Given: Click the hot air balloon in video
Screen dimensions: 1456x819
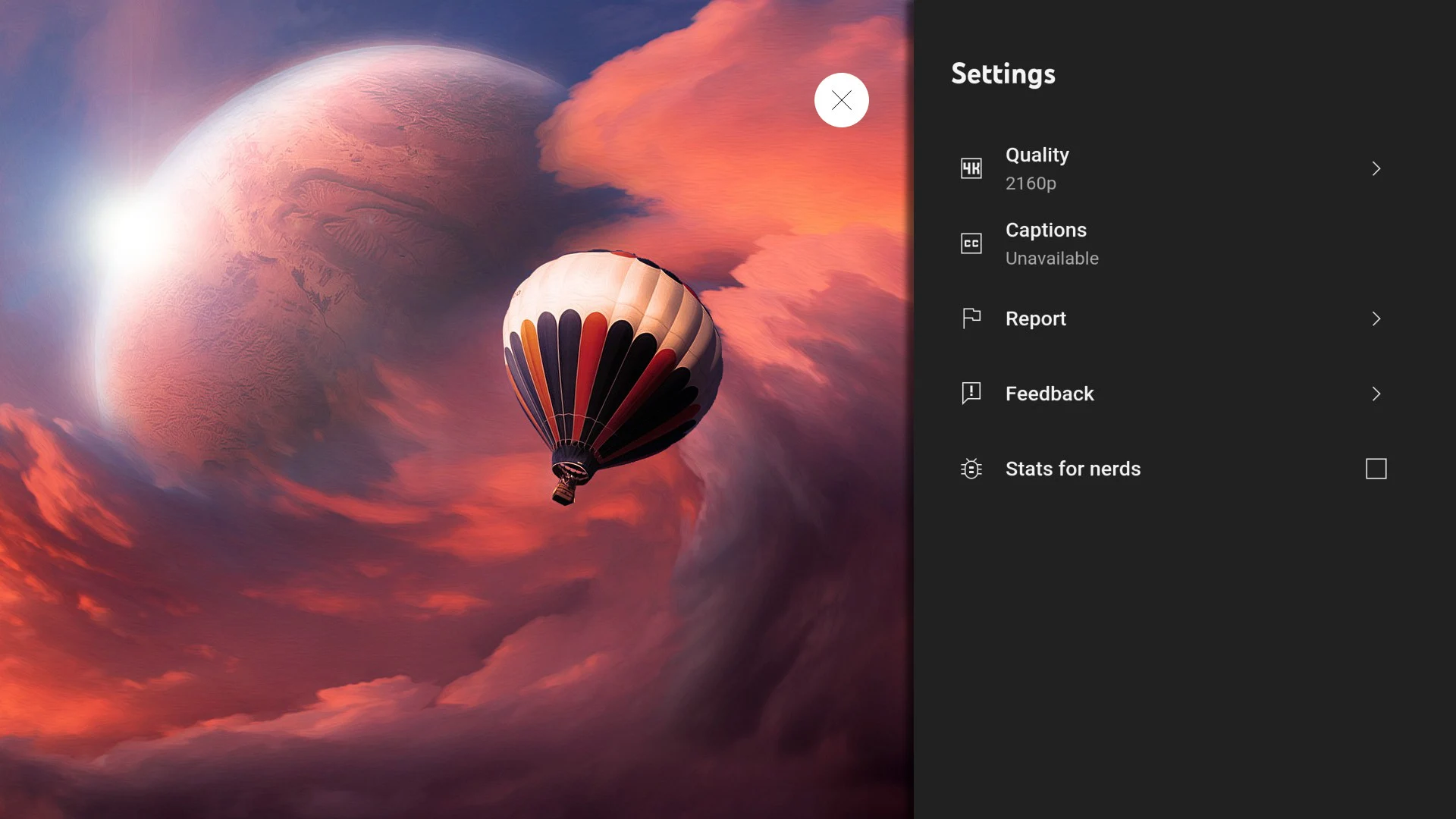Looking at the screenshot, I should tap(611, 356).
